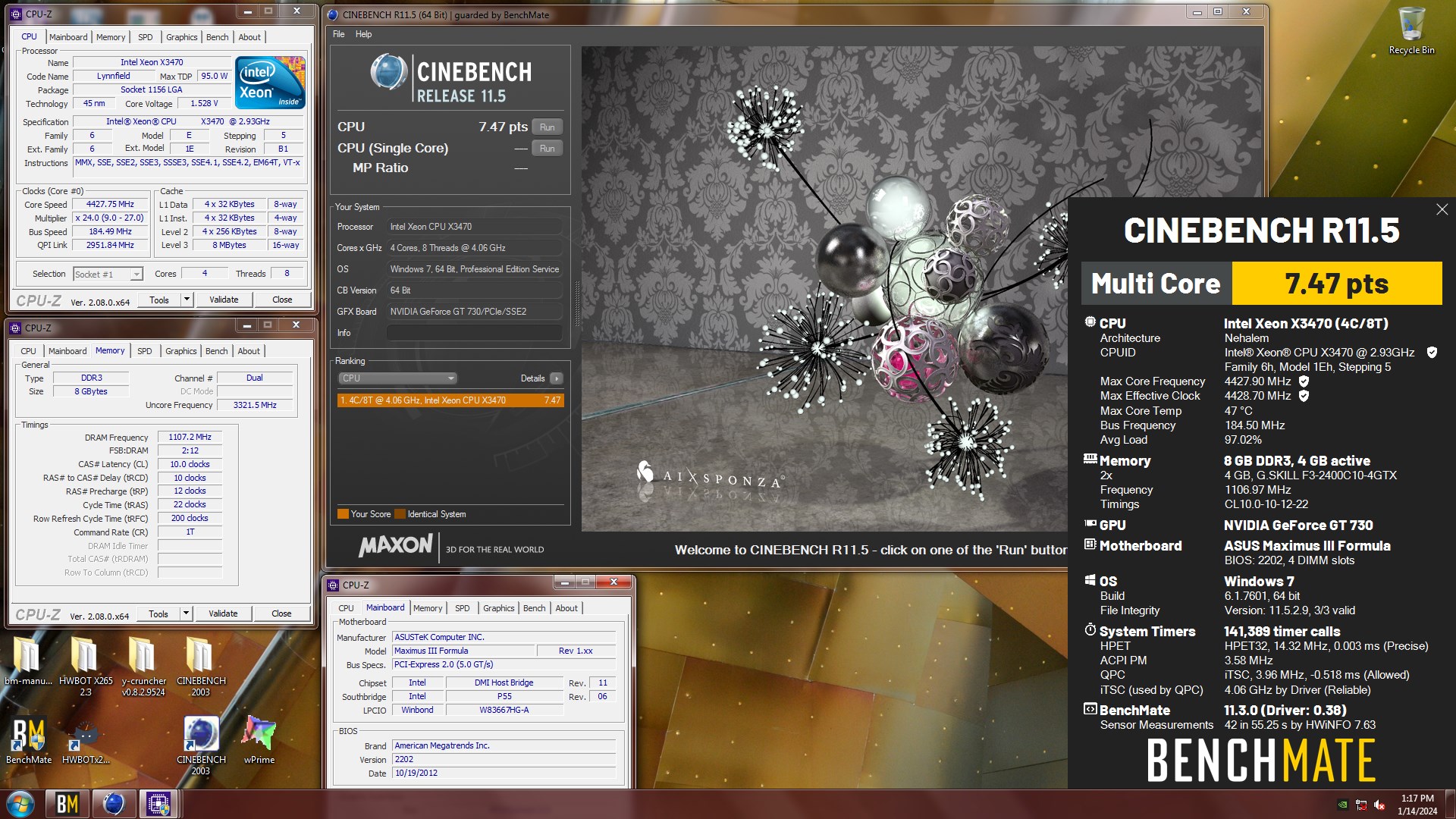
Task: Open the File menu in Cinebench
Action: (x=338, y=34)
